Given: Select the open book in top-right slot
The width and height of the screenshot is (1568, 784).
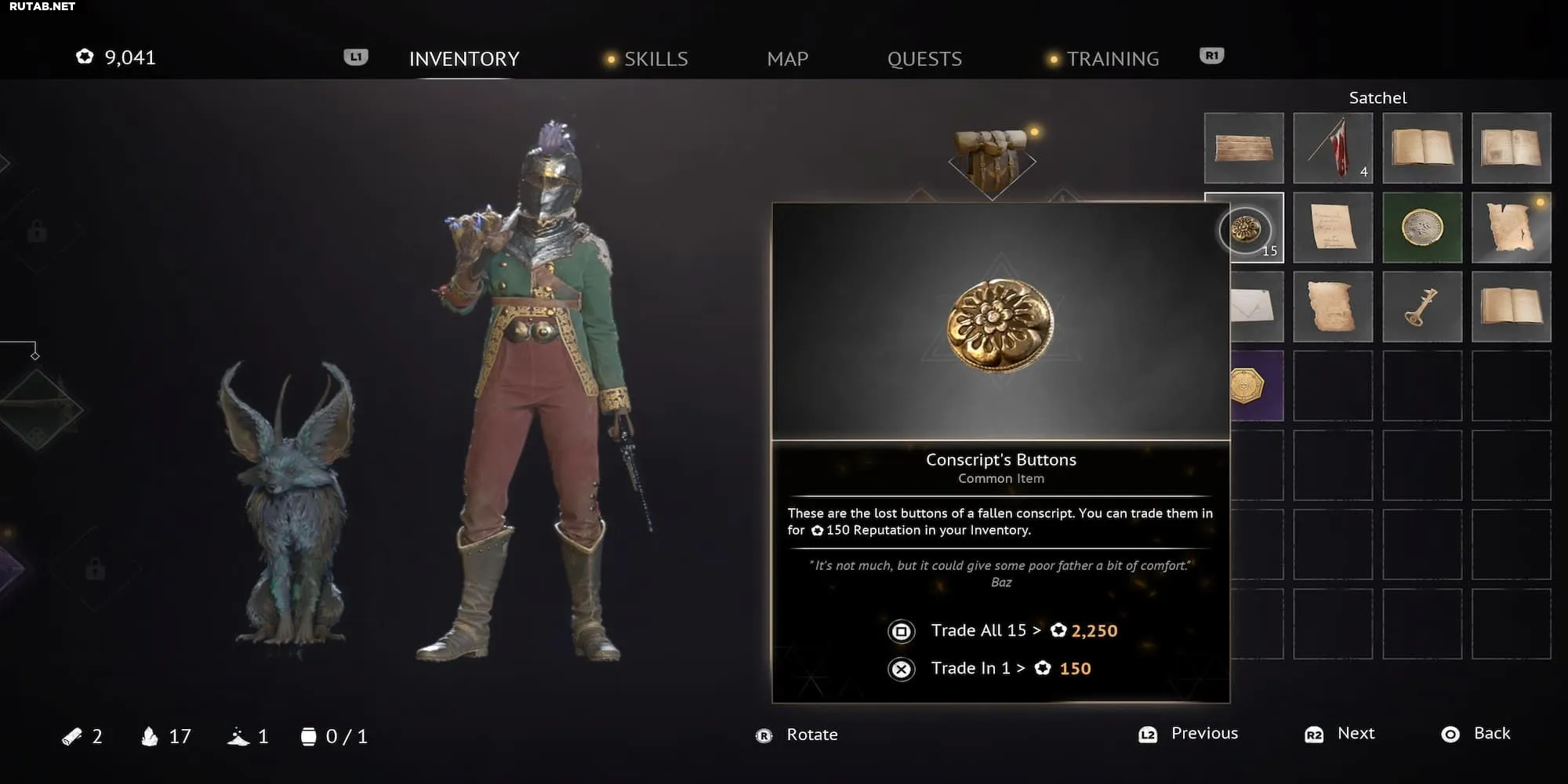Looking at the screenshot, I should click(1512, 148).
